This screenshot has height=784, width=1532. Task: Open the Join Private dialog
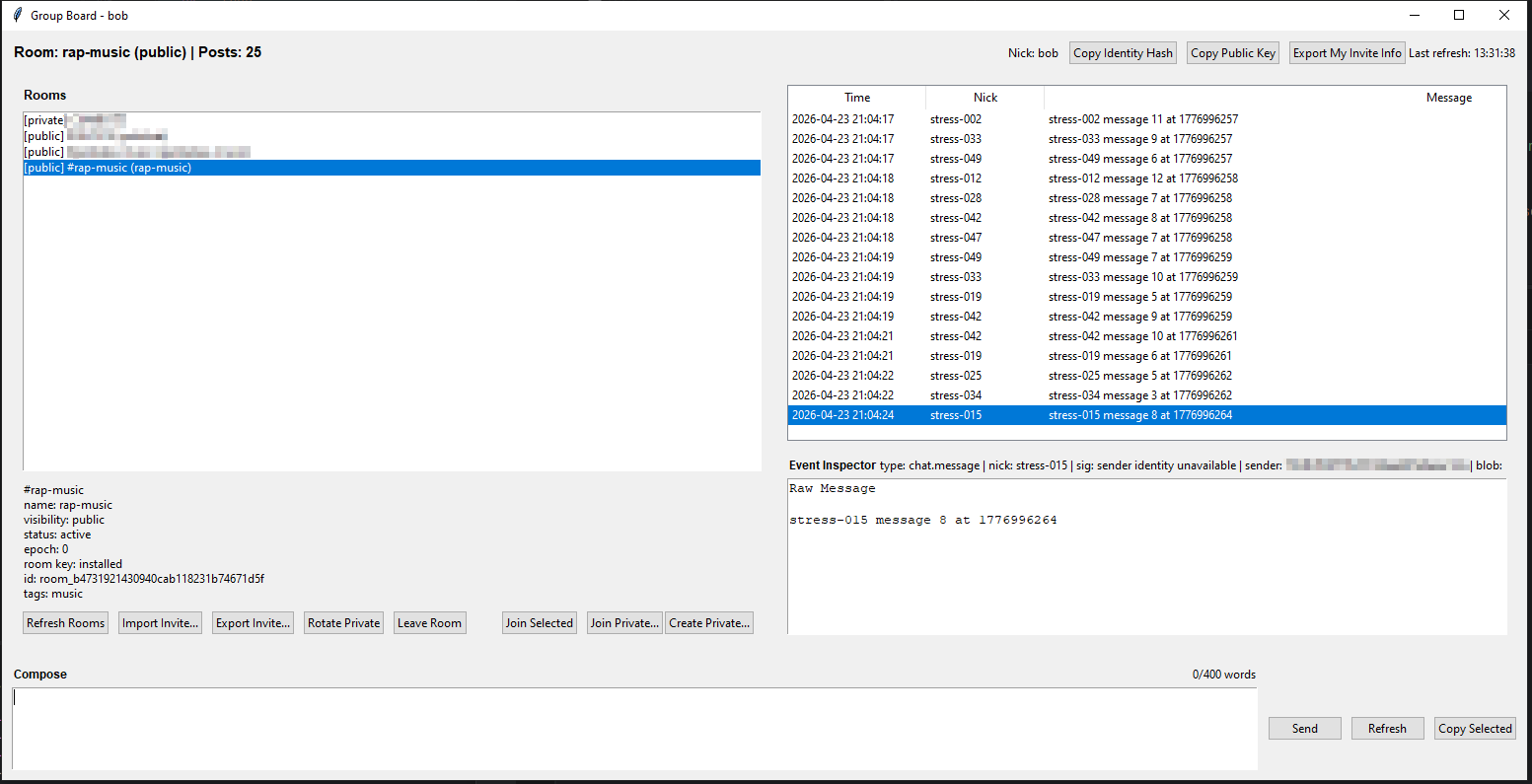pyautogui.click(x=624, y=623)
